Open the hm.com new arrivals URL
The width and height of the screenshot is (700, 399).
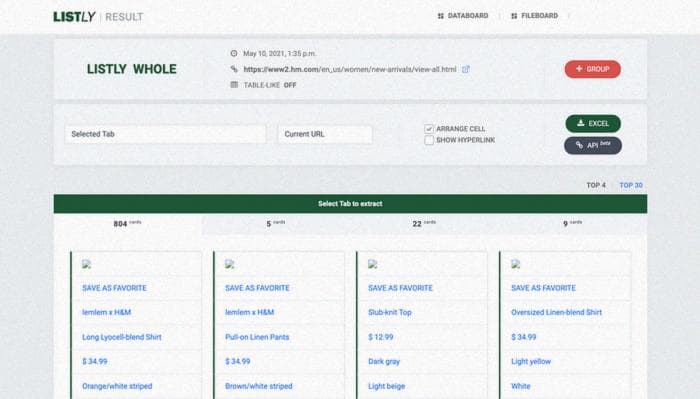(350, 69)
